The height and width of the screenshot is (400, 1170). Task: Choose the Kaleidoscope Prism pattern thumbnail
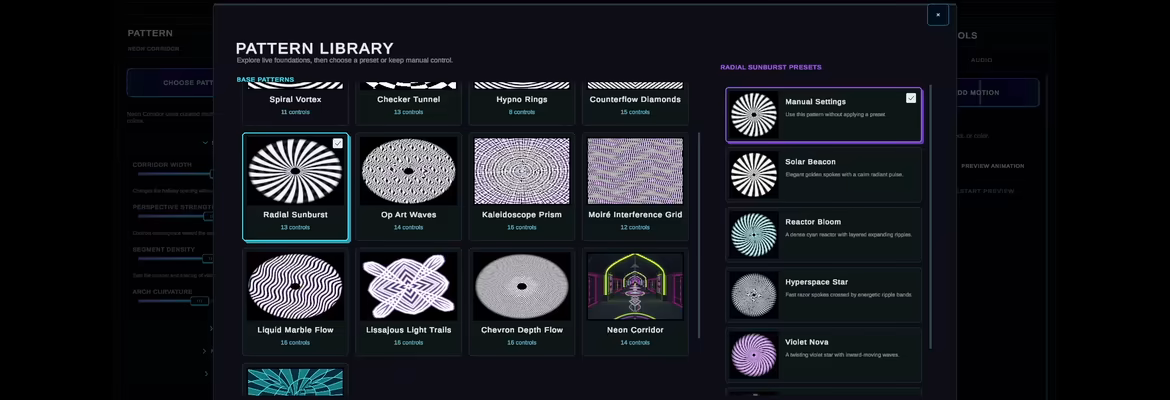522,171
